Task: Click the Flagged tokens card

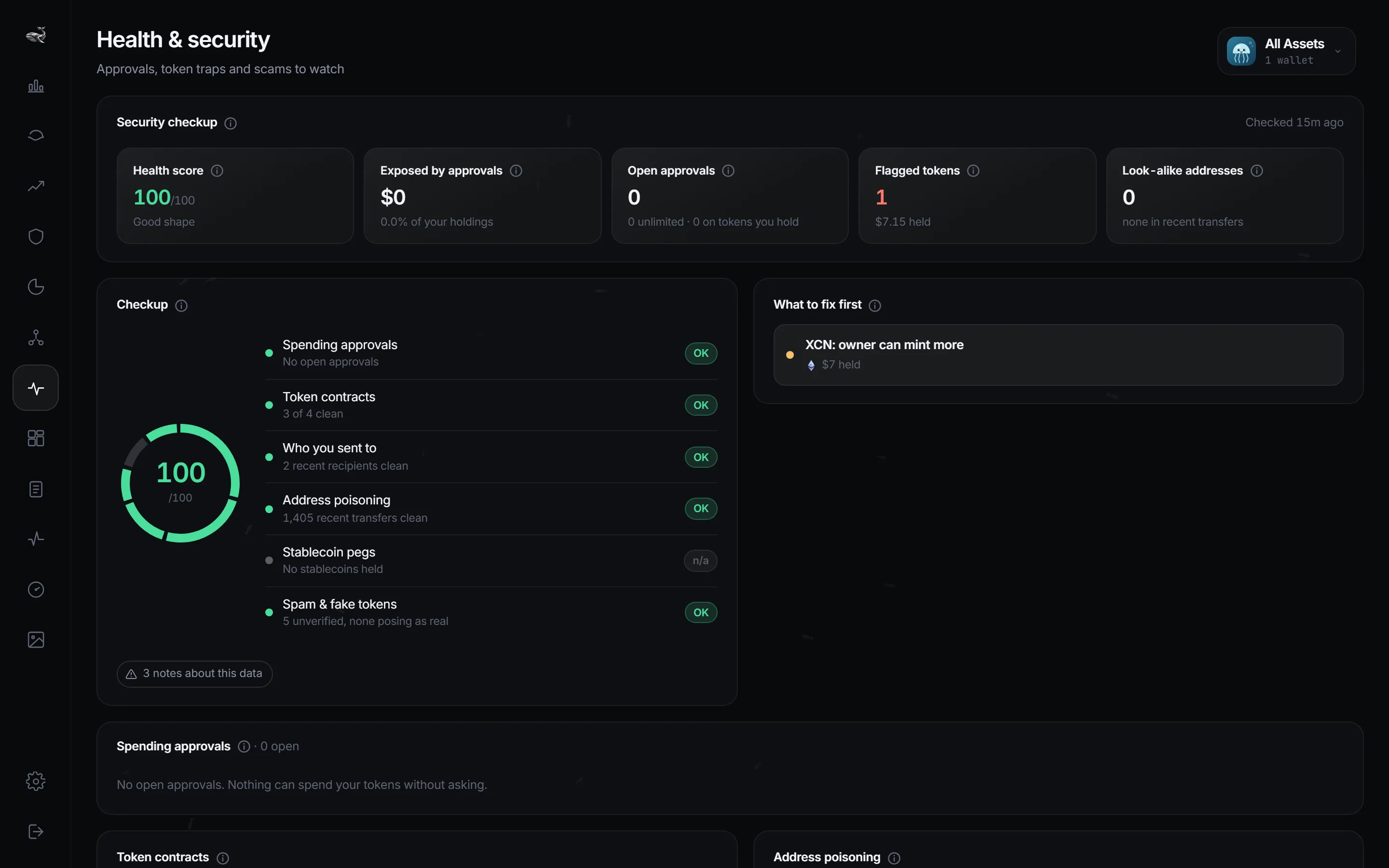Action: point(977,196)
